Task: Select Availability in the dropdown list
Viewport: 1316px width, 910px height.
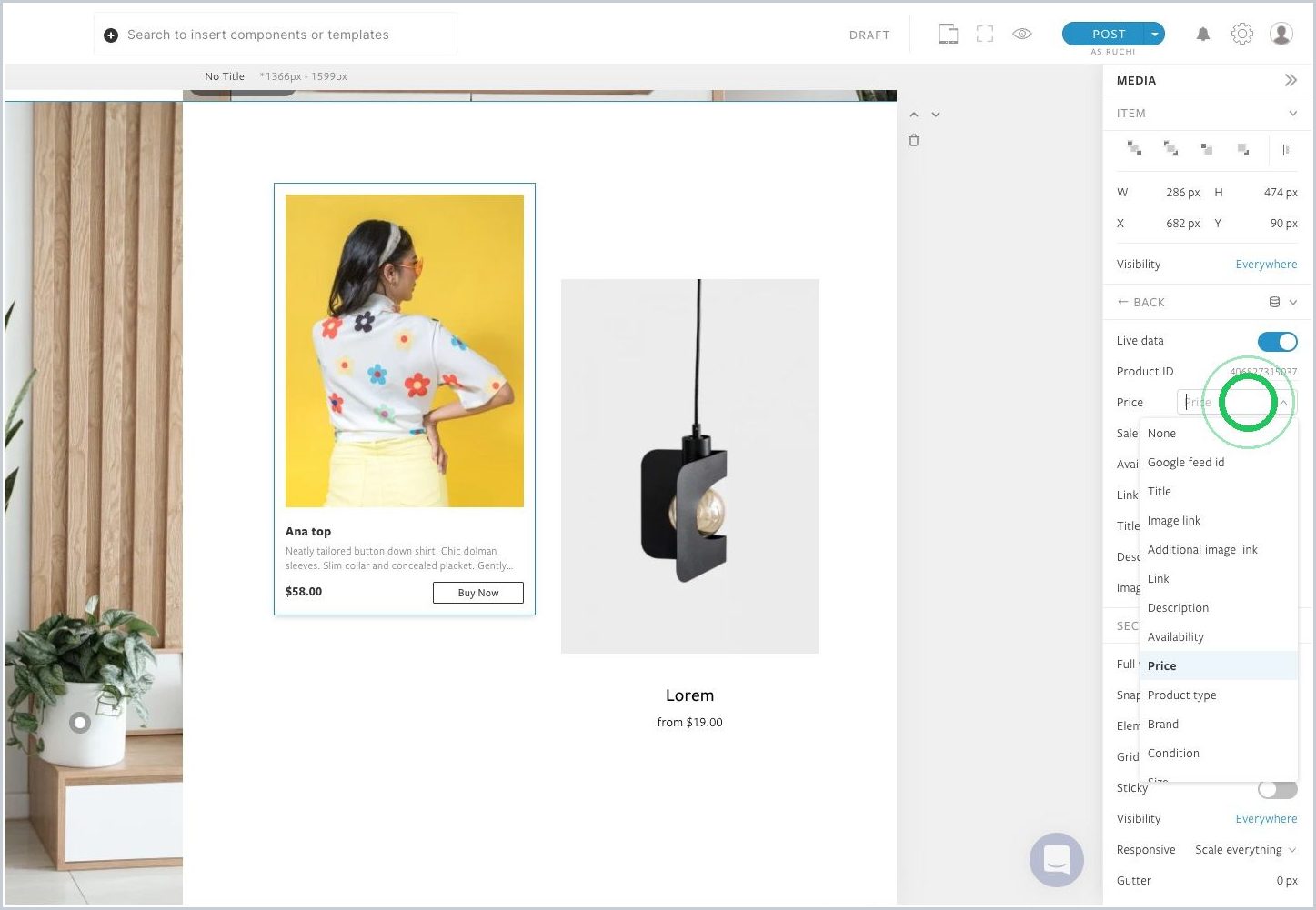Action: click(x=1219, y=637)
